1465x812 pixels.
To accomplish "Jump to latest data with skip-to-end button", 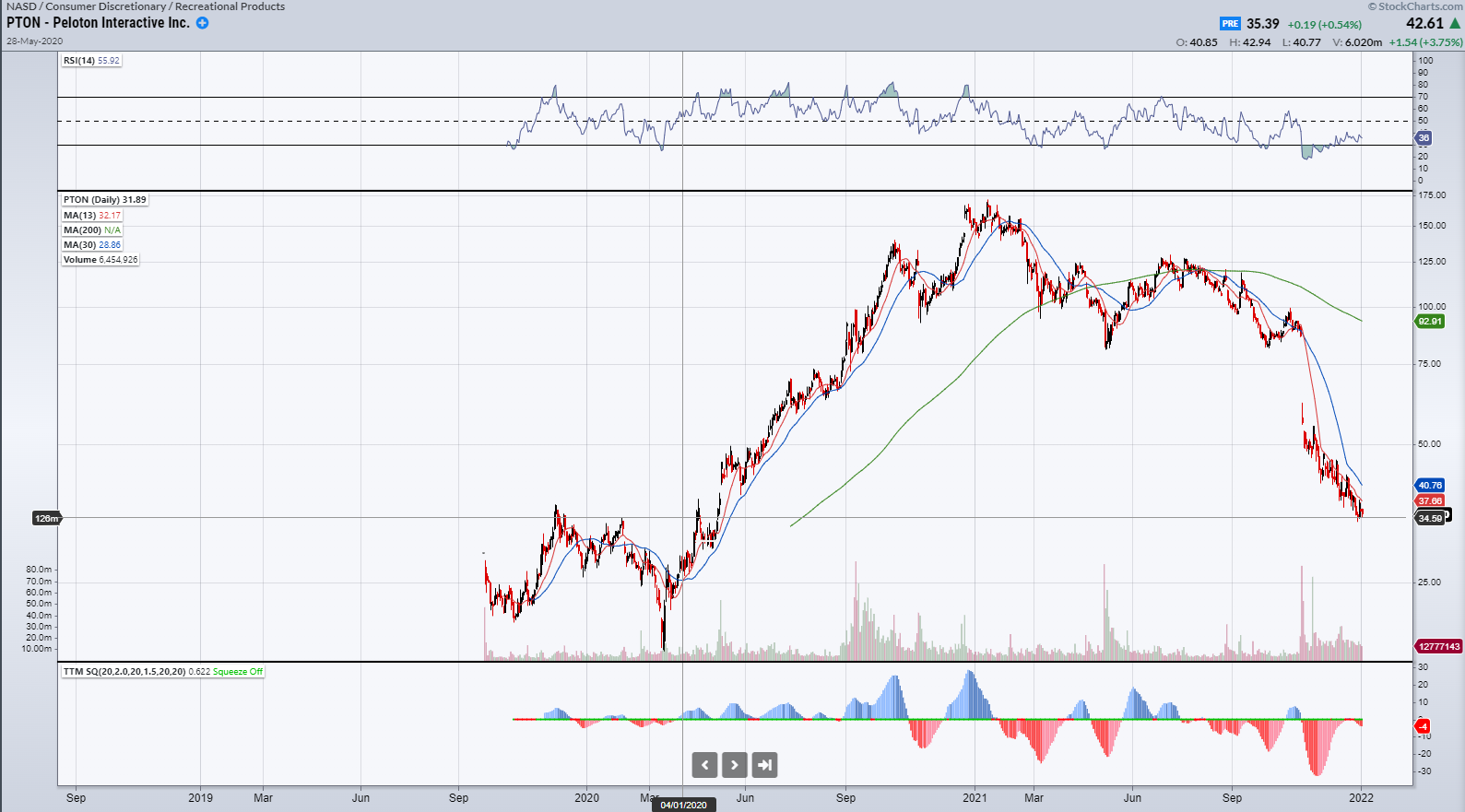I will point(764,765).
